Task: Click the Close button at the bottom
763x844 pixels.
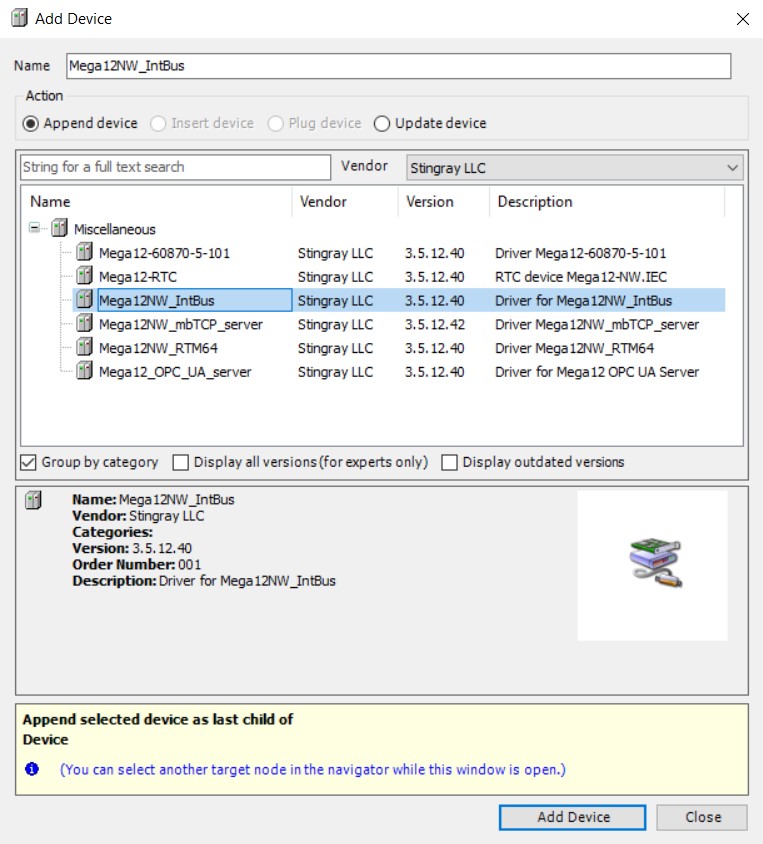Action: click(703, 817)
